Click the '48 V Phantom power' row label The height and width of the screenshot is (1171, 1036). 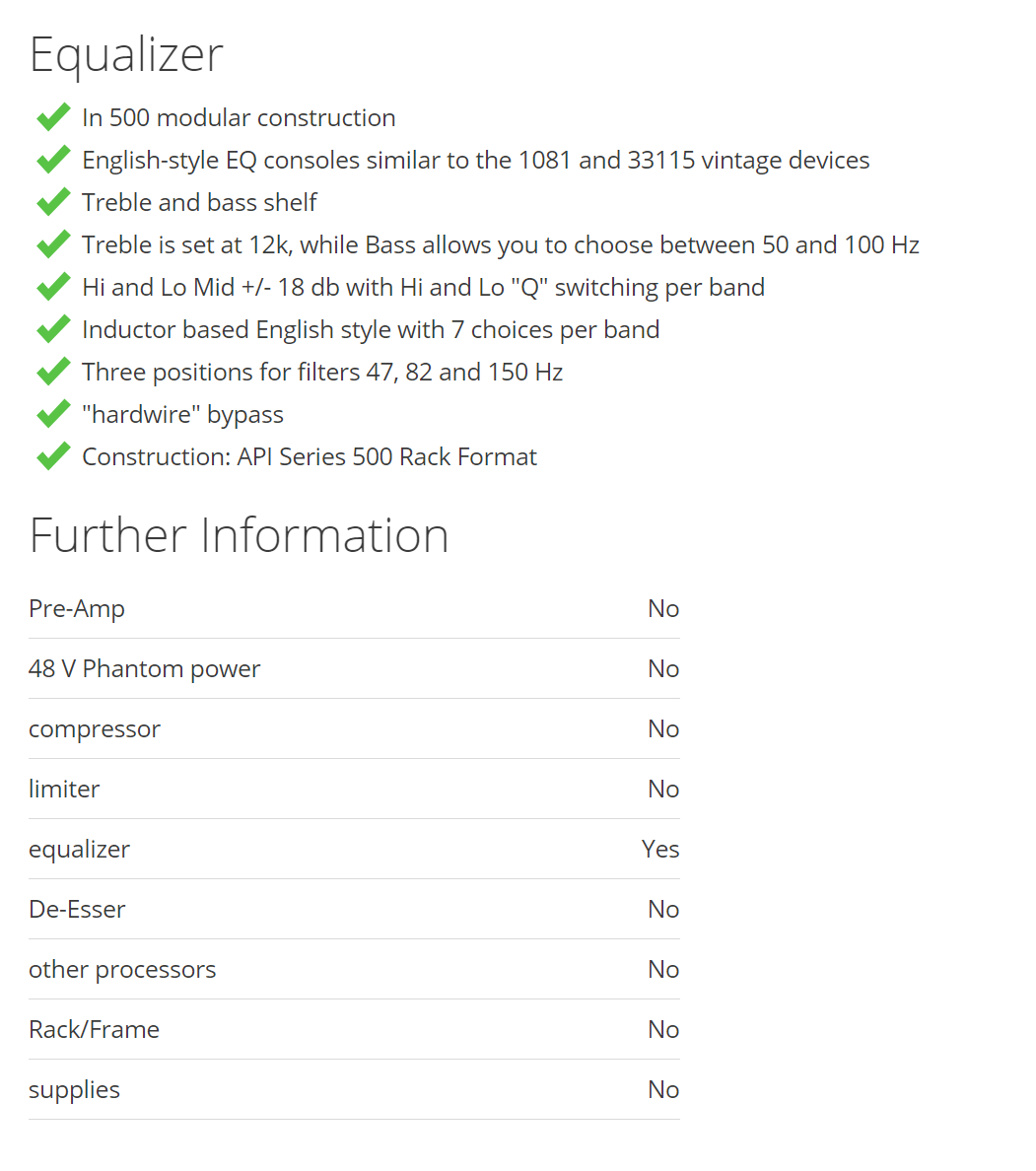[144, 669]
